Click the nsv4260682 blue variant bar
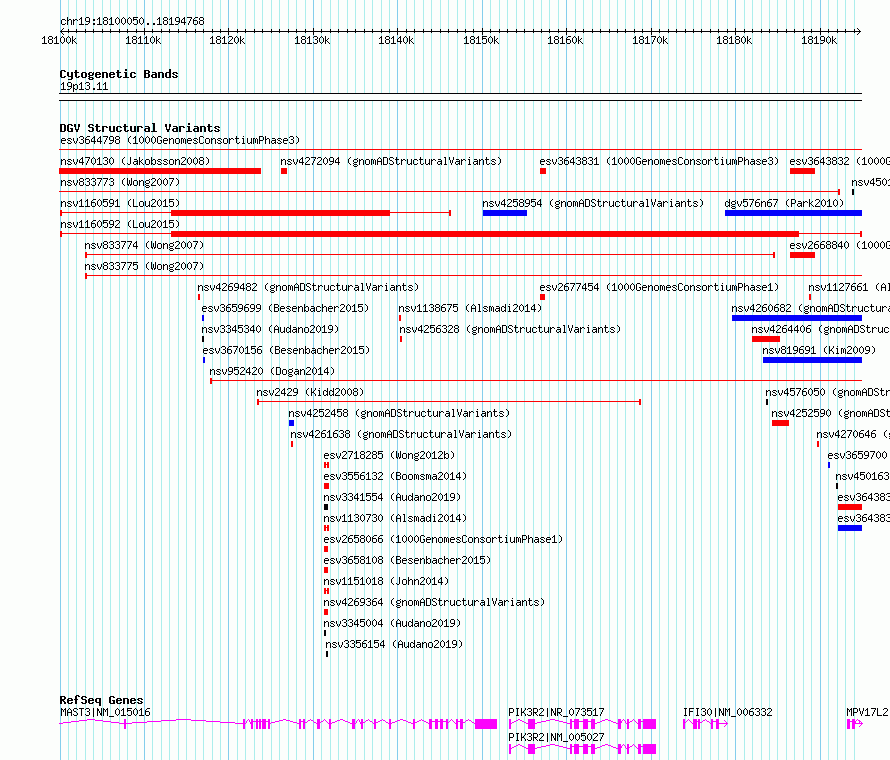The width and height of the screenshot is (890, 760). click(x=797, y=318)
